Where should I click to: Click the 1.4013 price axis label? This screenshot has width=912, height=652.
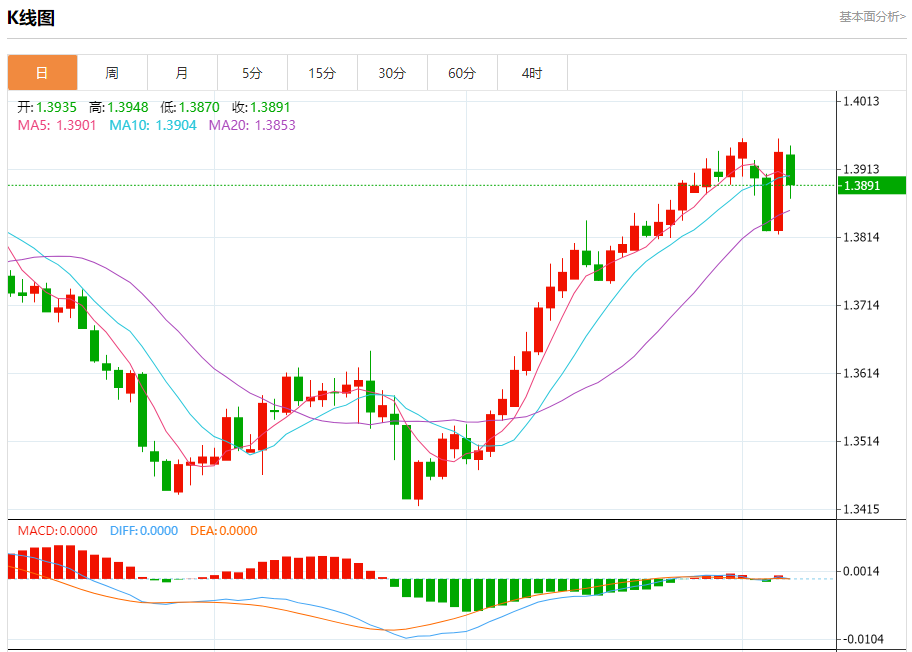[861, 101]
